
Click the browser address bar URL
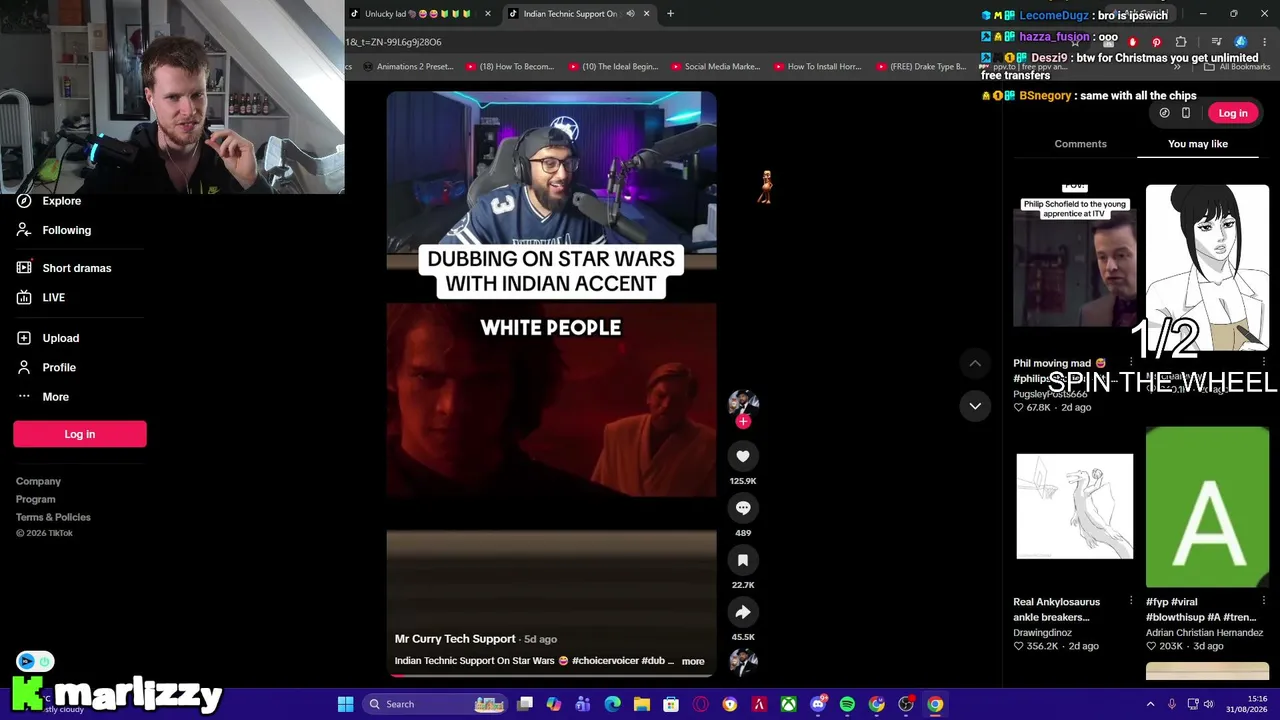(x=393, y=42)
